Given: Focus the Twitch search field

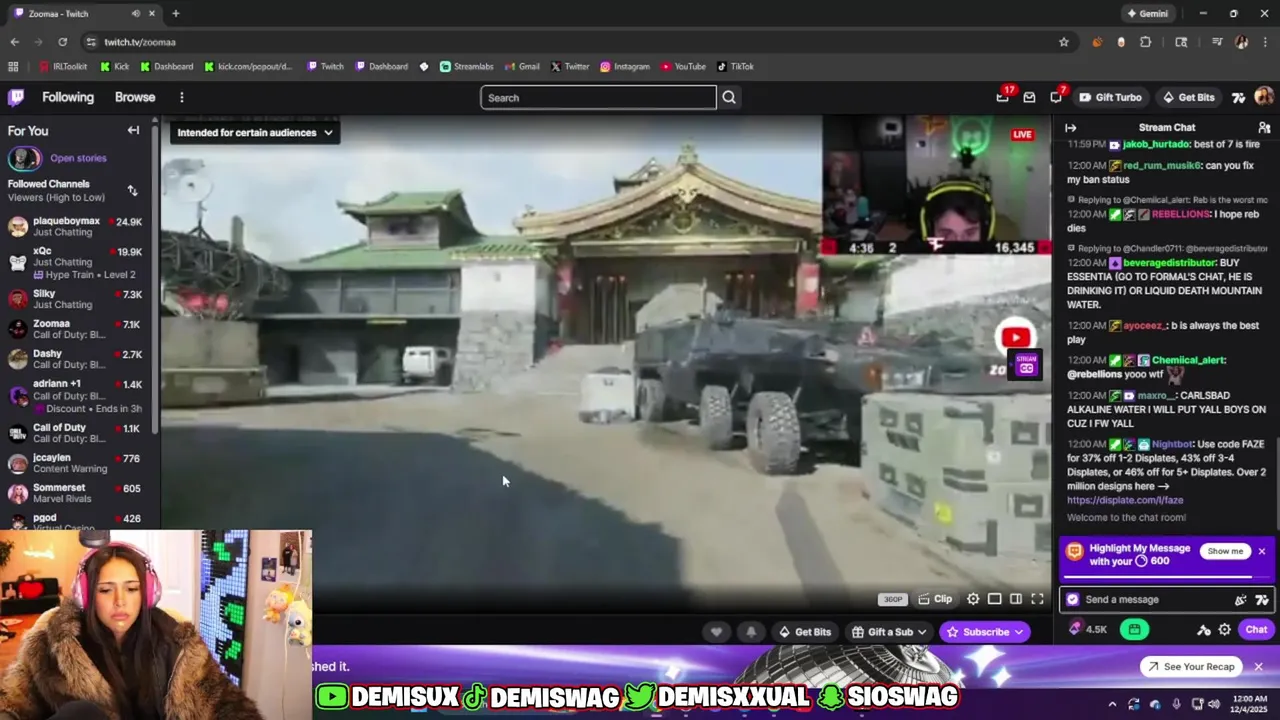Looking at the screenshot, I should [x=598, y=97].
